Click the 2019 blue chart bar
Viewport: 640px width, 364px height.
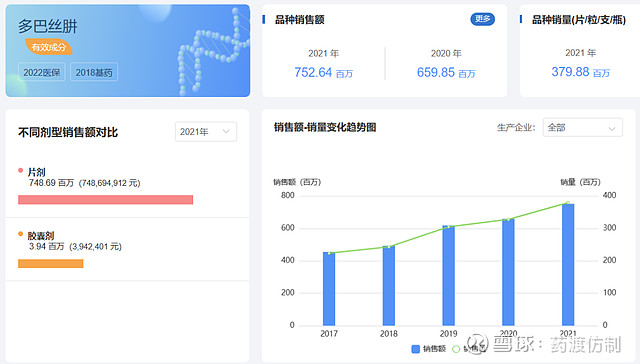tap(449, 275)
